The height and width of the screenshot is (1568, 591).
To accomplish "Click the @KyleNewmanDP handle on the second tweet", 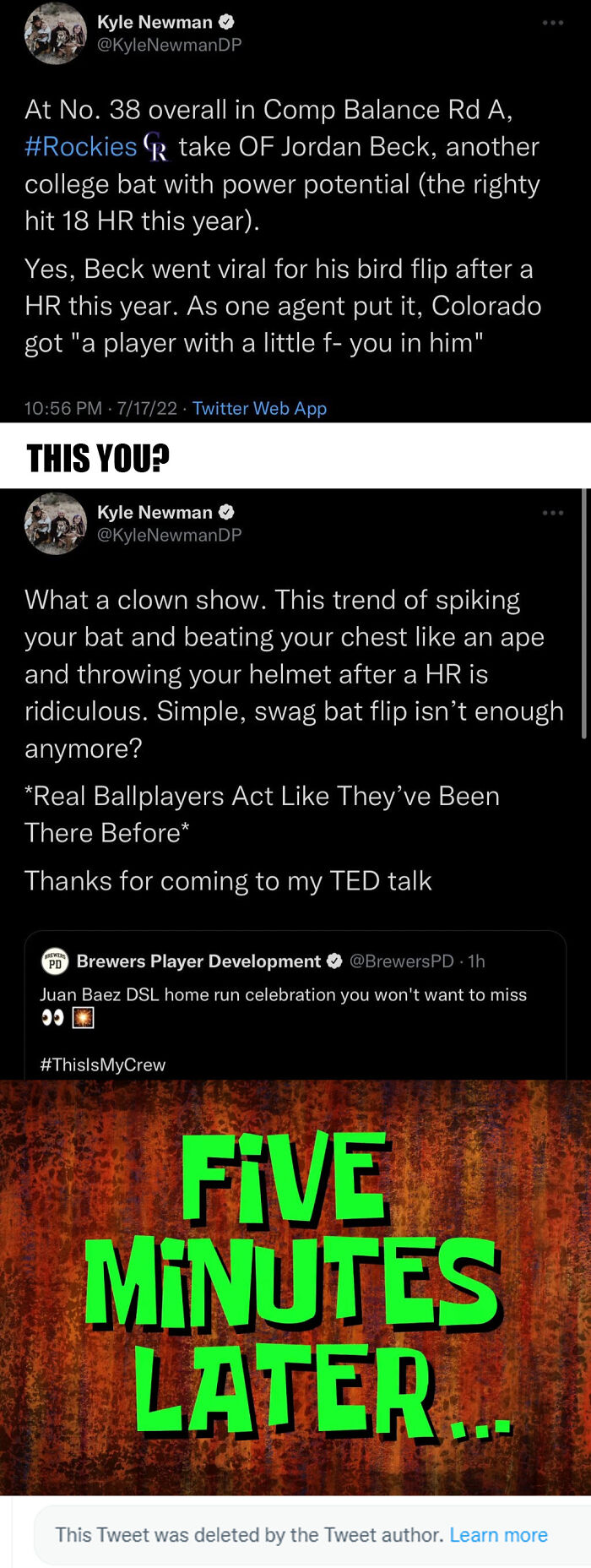I will tap(169, 534).
